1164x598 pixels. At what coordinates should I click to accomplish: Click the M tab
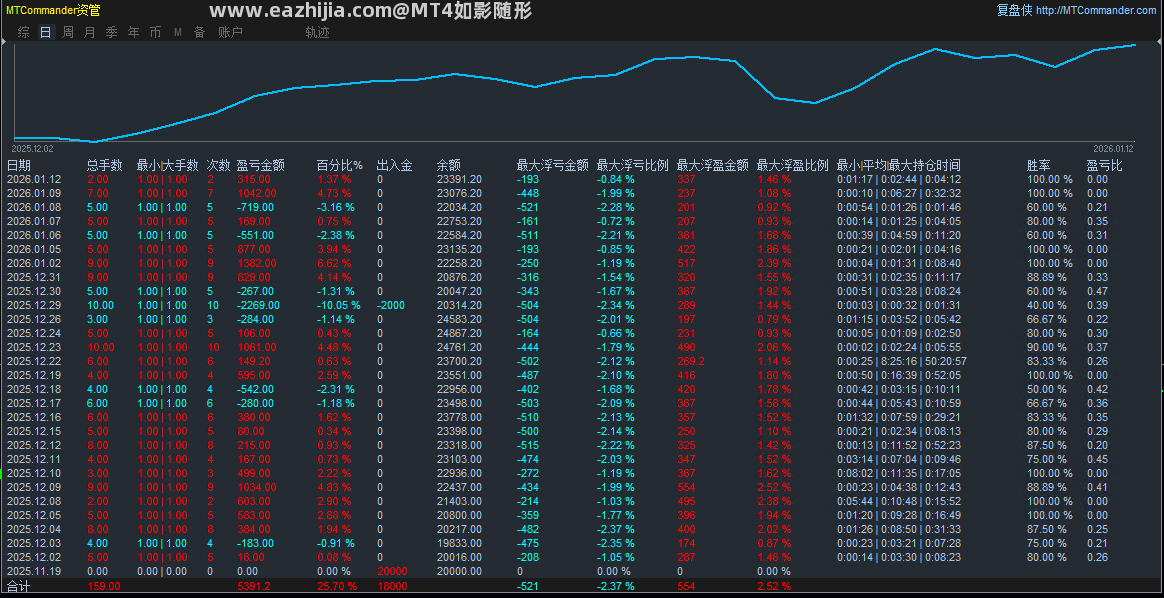click(177, 32)
